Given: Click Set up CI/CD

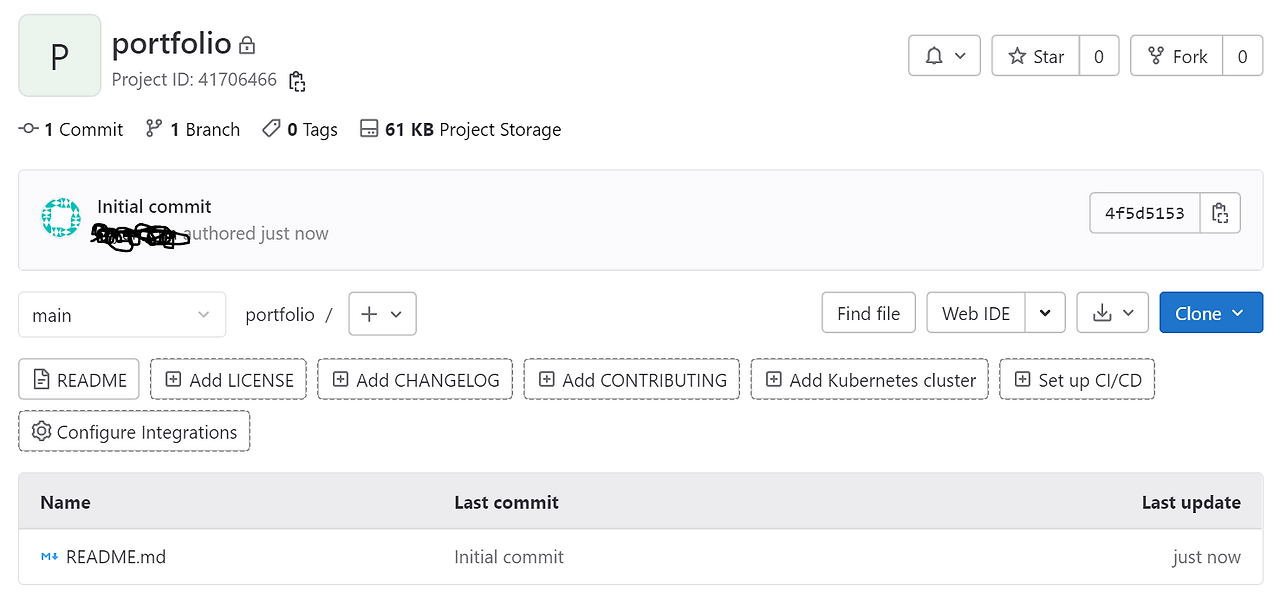Looking at the screenshot, I should [x=1077, y=379].
